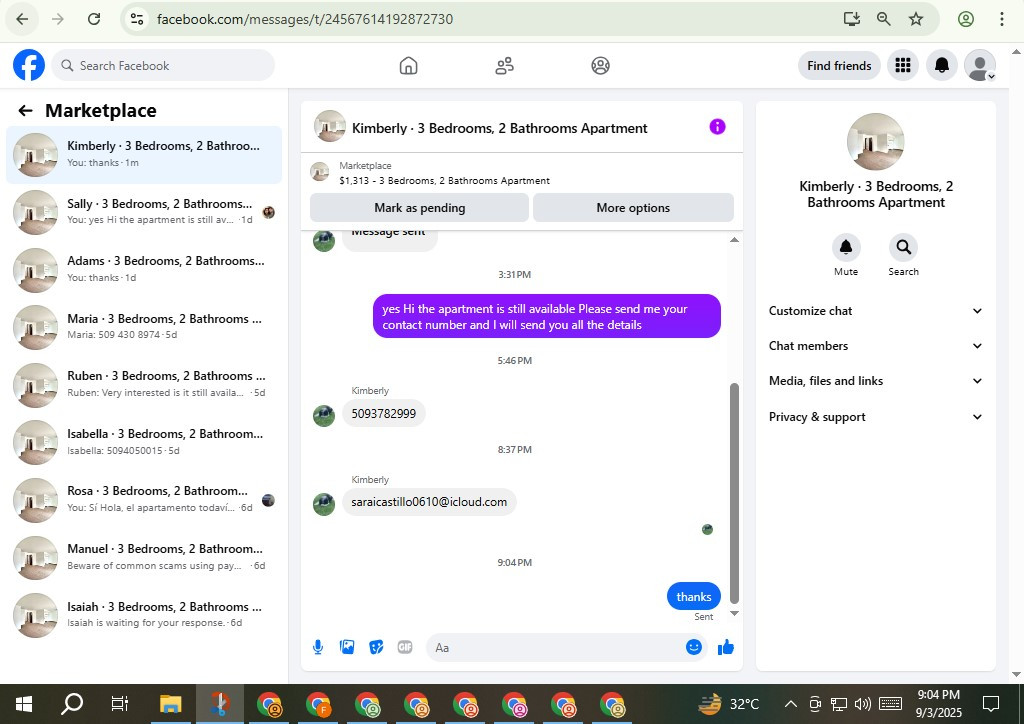Click the Find friends button
This screenshot has width=1024, height=724.
coord(839,65)
